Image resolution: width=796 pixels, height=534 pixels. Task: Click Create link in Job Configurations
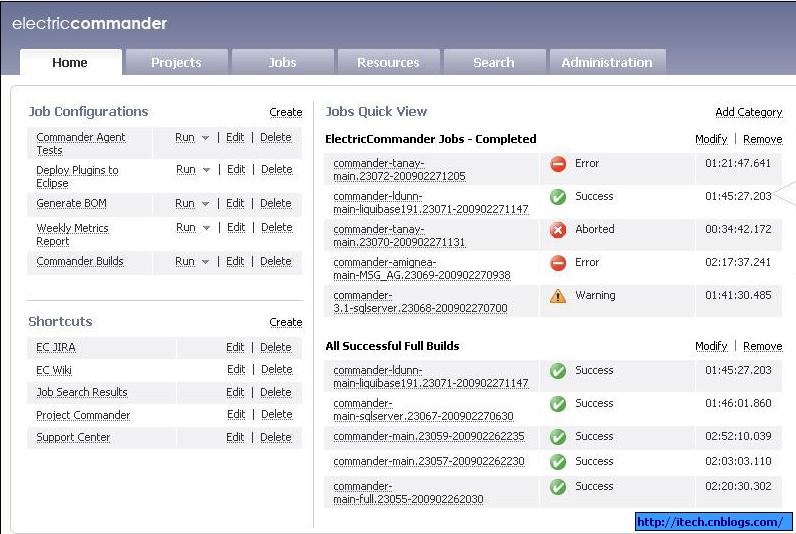click(286, 112)
